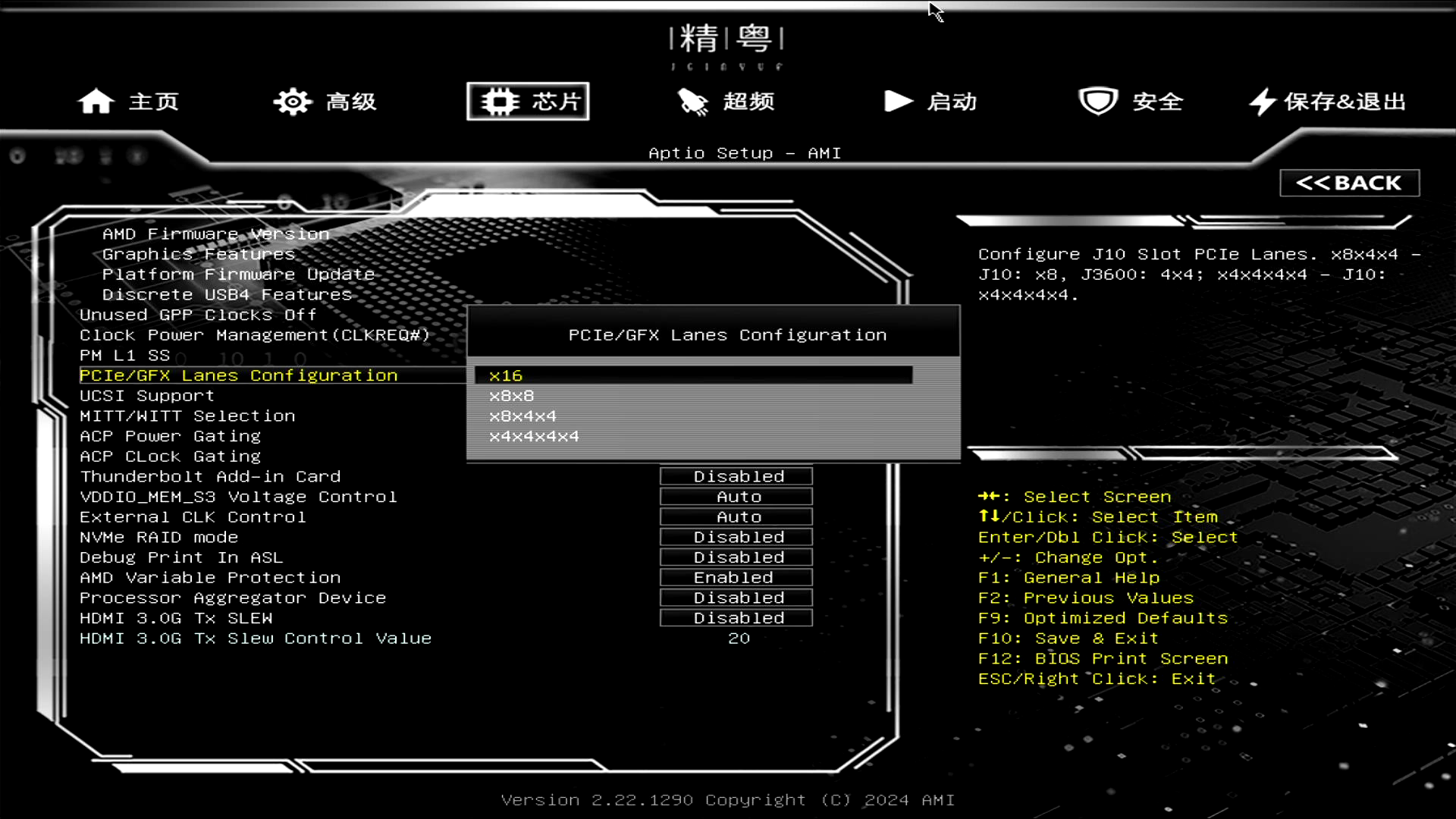
Task: Click the JGINYUE brand logo at the top
Action: click(x=726, y=45)
